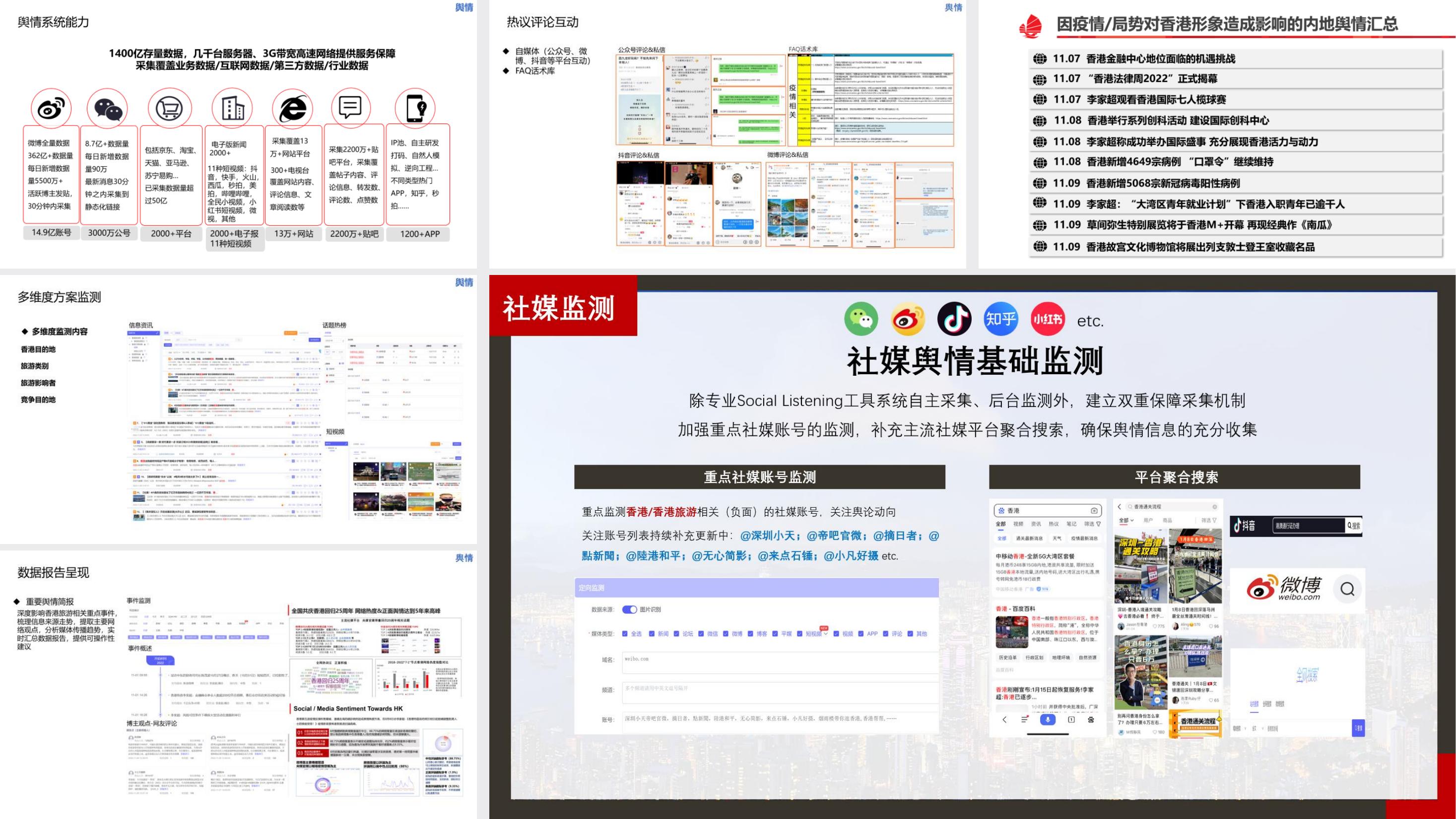Click the Weibo magnifier search icon

[1347, 589]
